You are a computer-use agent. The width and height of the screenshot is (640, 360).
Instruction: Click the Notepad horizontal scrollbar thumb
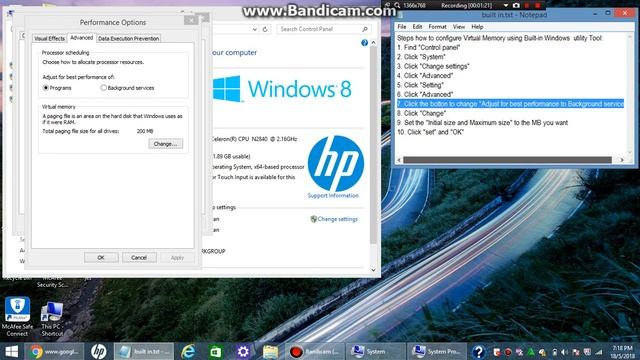coord(507,160)
